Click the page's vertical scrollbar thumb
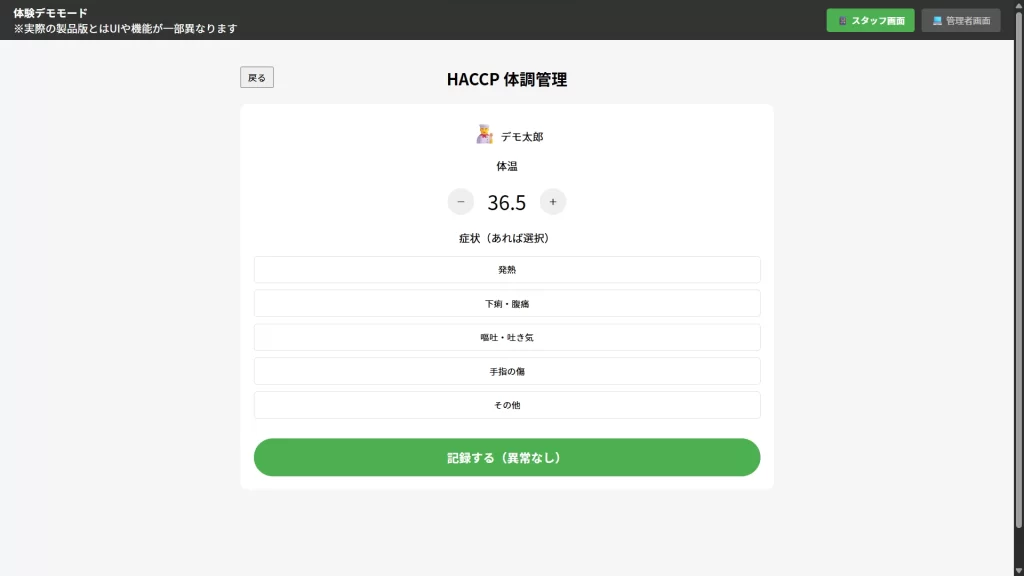This screenshot has height=576, width=1024. click(x=1018, y=268)
